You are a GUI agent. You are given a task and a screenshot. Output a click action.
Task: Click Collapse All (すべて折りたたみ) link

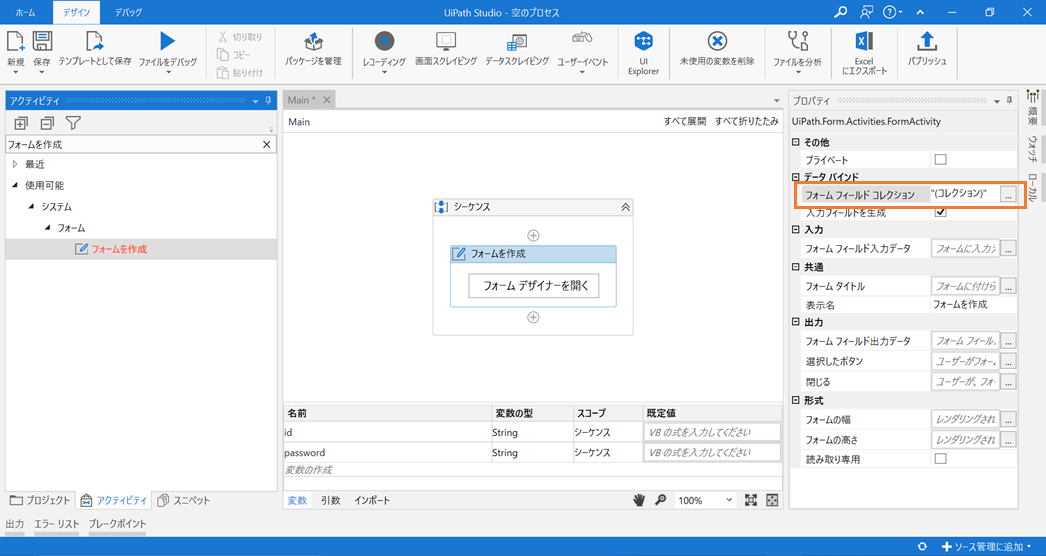pyautogui.click(x=746, y=122)
